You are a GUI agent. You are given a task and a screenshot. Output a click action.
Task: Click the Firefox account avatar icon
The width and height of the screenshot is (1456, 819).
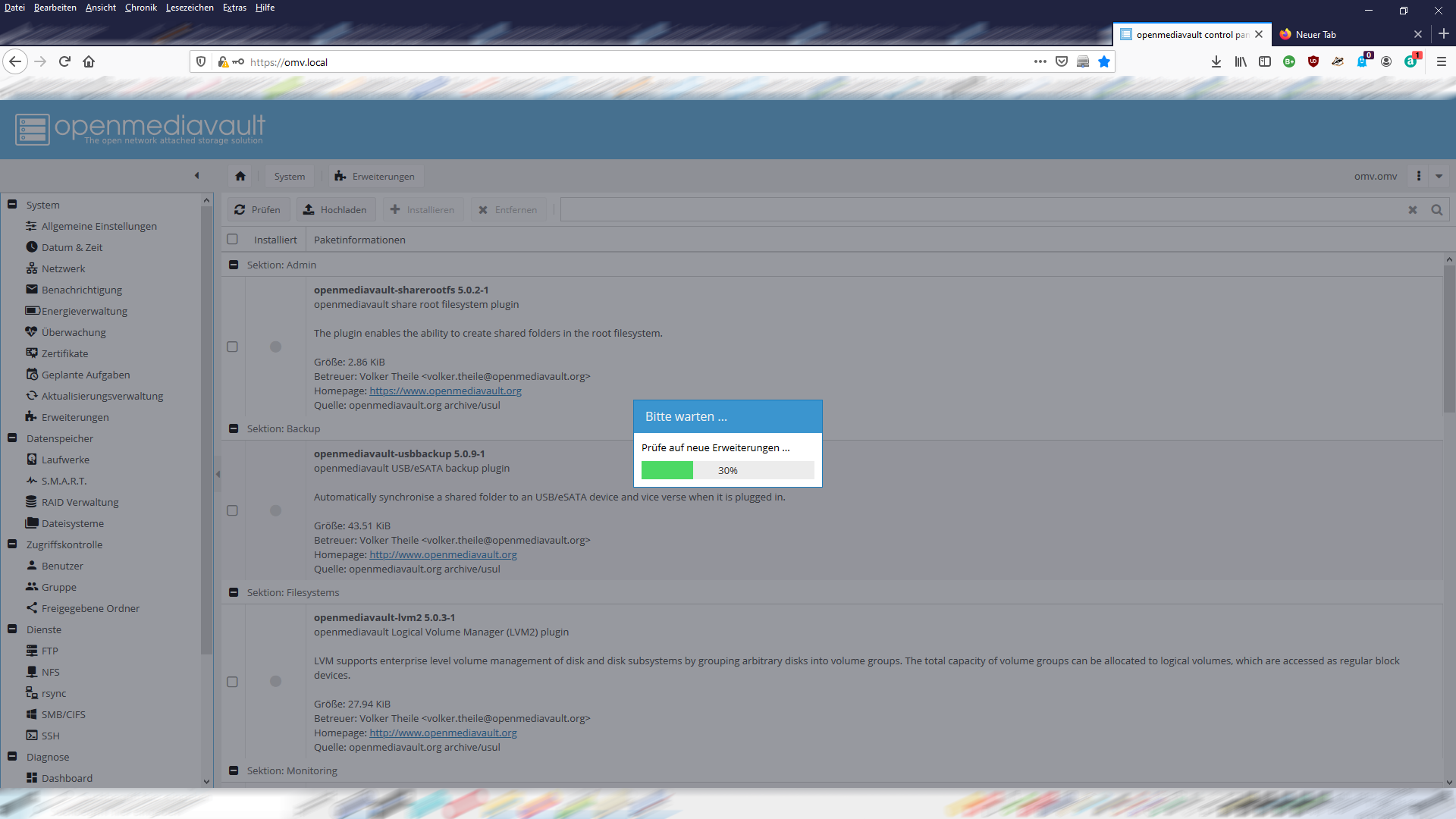point(1386,61)
